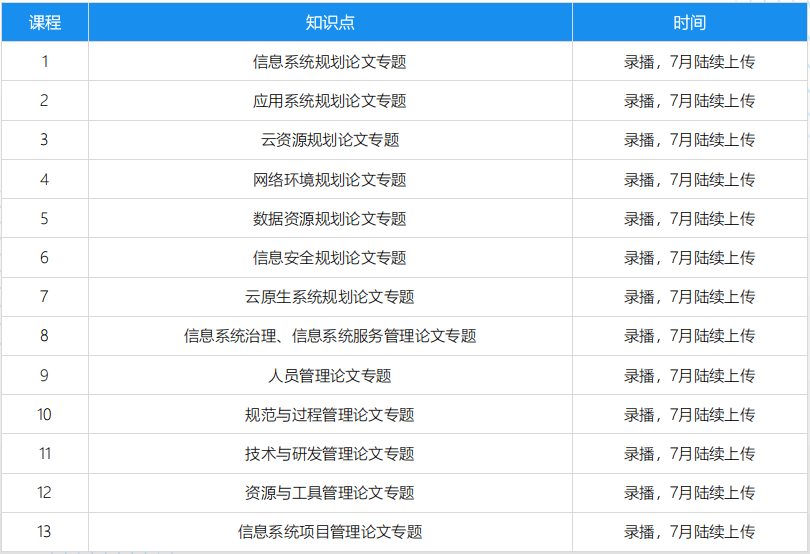Viewport: 810px width, 554px height.
Task: Click the time cell for 人员管理论文专题
Action: pos(689,376)
